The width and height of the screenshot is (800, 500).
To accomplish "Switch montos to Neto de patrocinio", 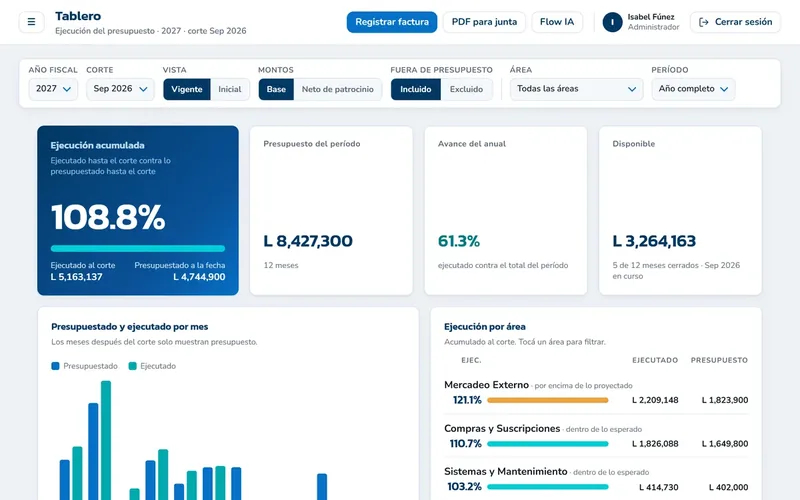I will click(337, 89).
